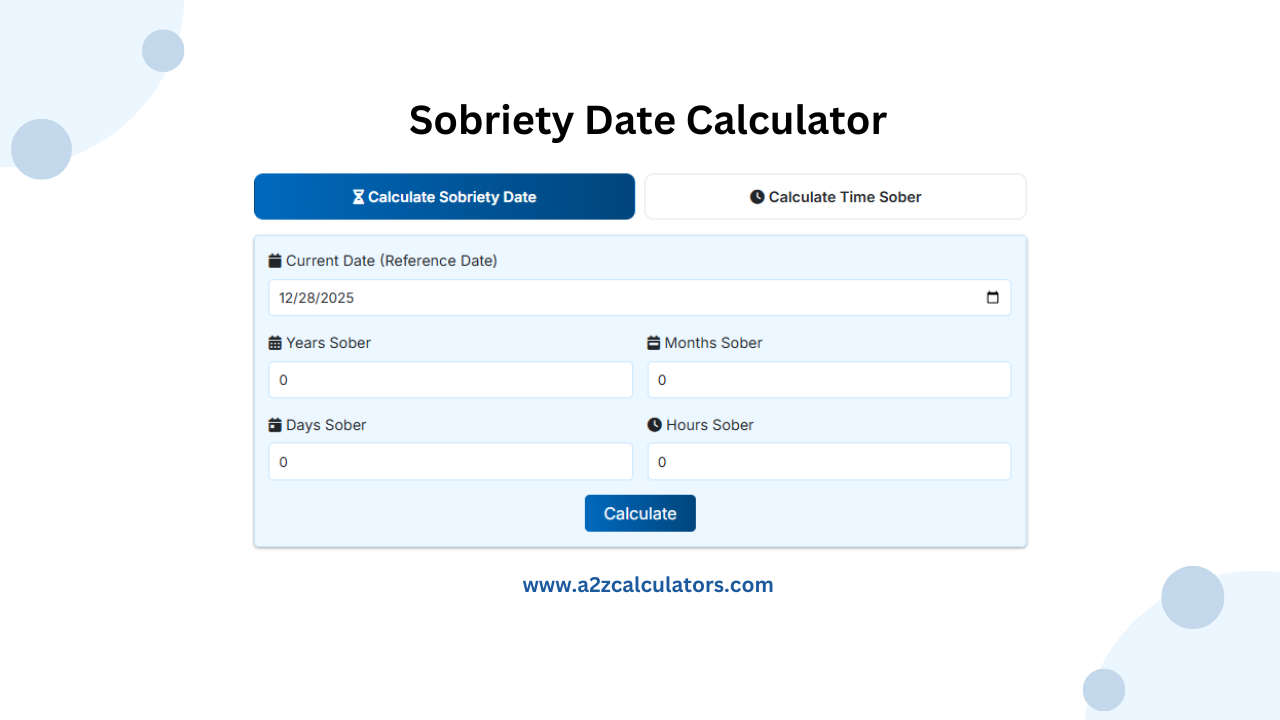The image size is (1280, 720).
Task: Open the date picker calendar icon in the date field
Action: (x=993, y=297)
